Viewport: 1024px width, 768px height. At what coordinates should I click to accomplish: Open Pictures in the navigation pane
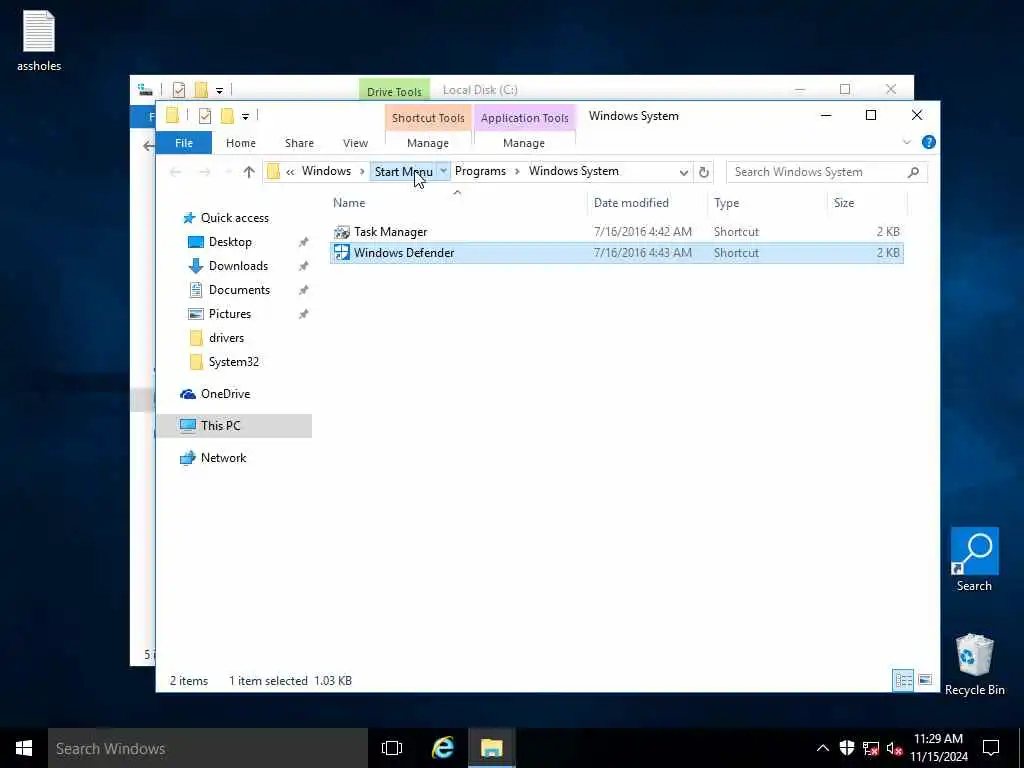230,314
